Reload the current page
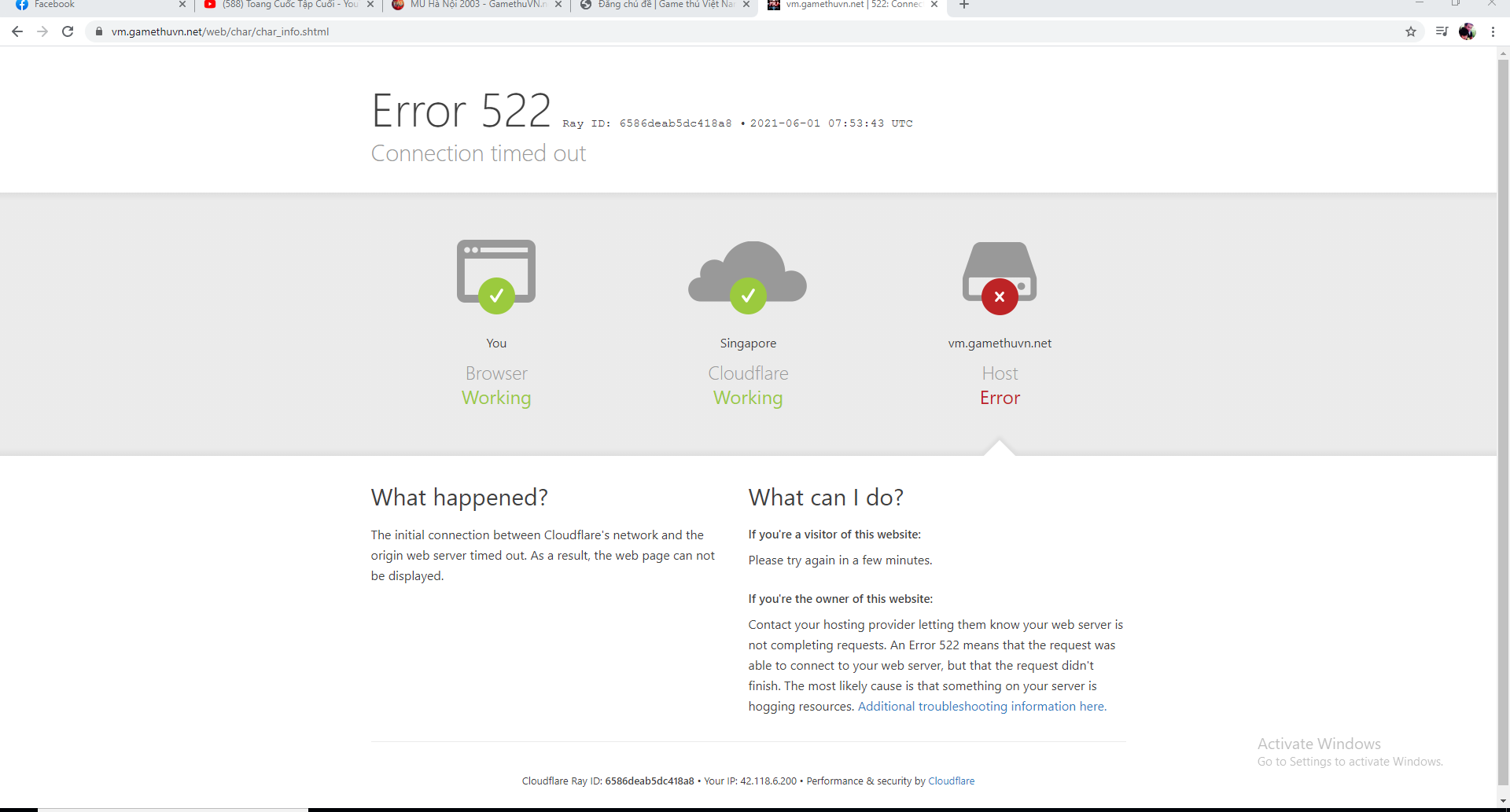Screen dimensions: 1510x812 (68, 31)
